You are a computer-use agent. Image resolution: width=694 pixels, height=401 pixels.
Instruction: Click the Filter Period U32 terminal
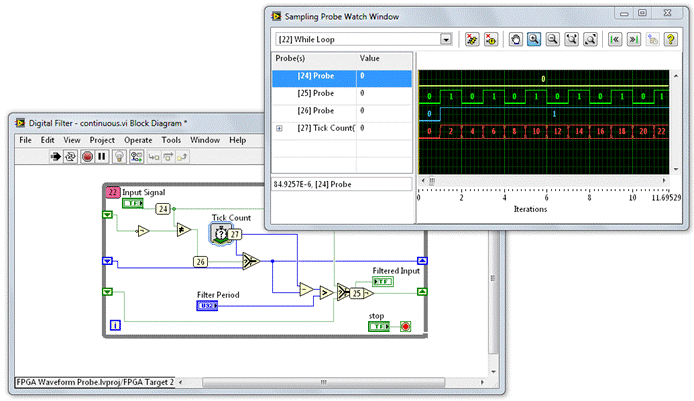pyautogui.click(x=207, y=305)
